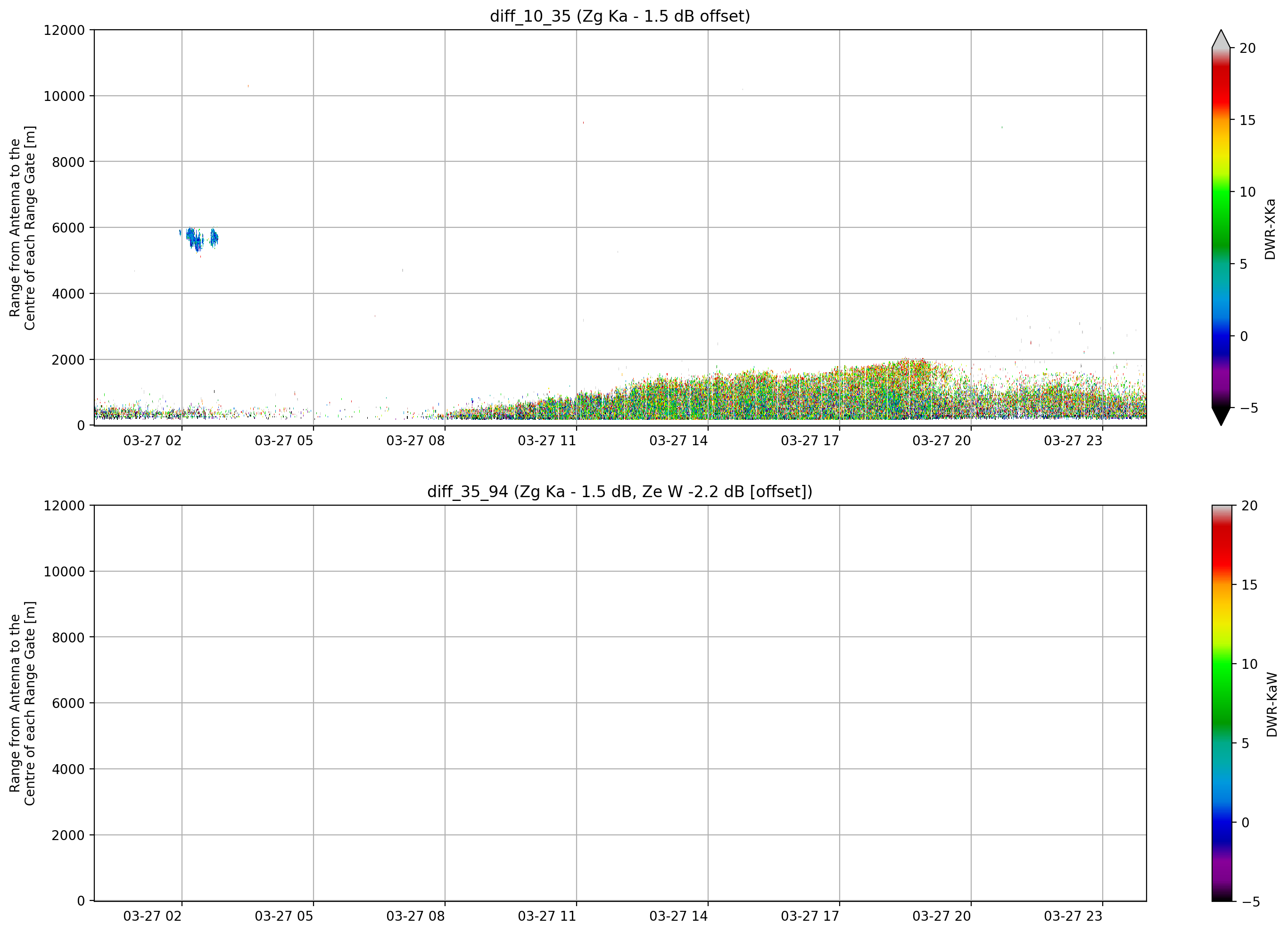The width and height of the screenshot is (1288, 933).
Task: Click bottom plot x-axis label '03-27 14'
Action: pyautogui.click(x=678, y=916)
